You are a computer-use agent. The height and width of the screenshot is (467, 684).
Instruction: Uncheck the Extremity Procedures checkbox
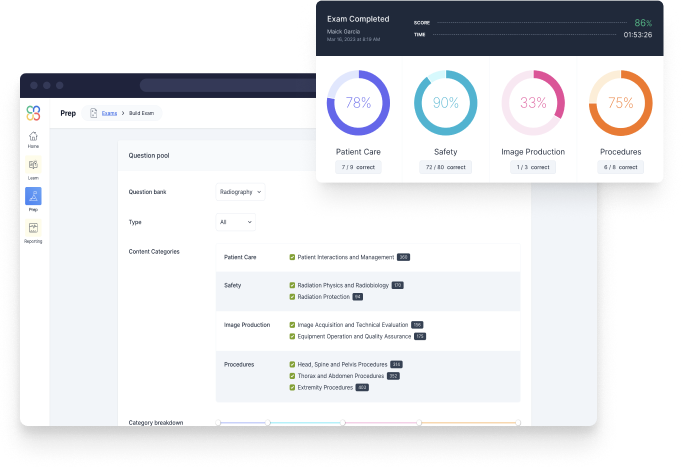coord(292,387)
